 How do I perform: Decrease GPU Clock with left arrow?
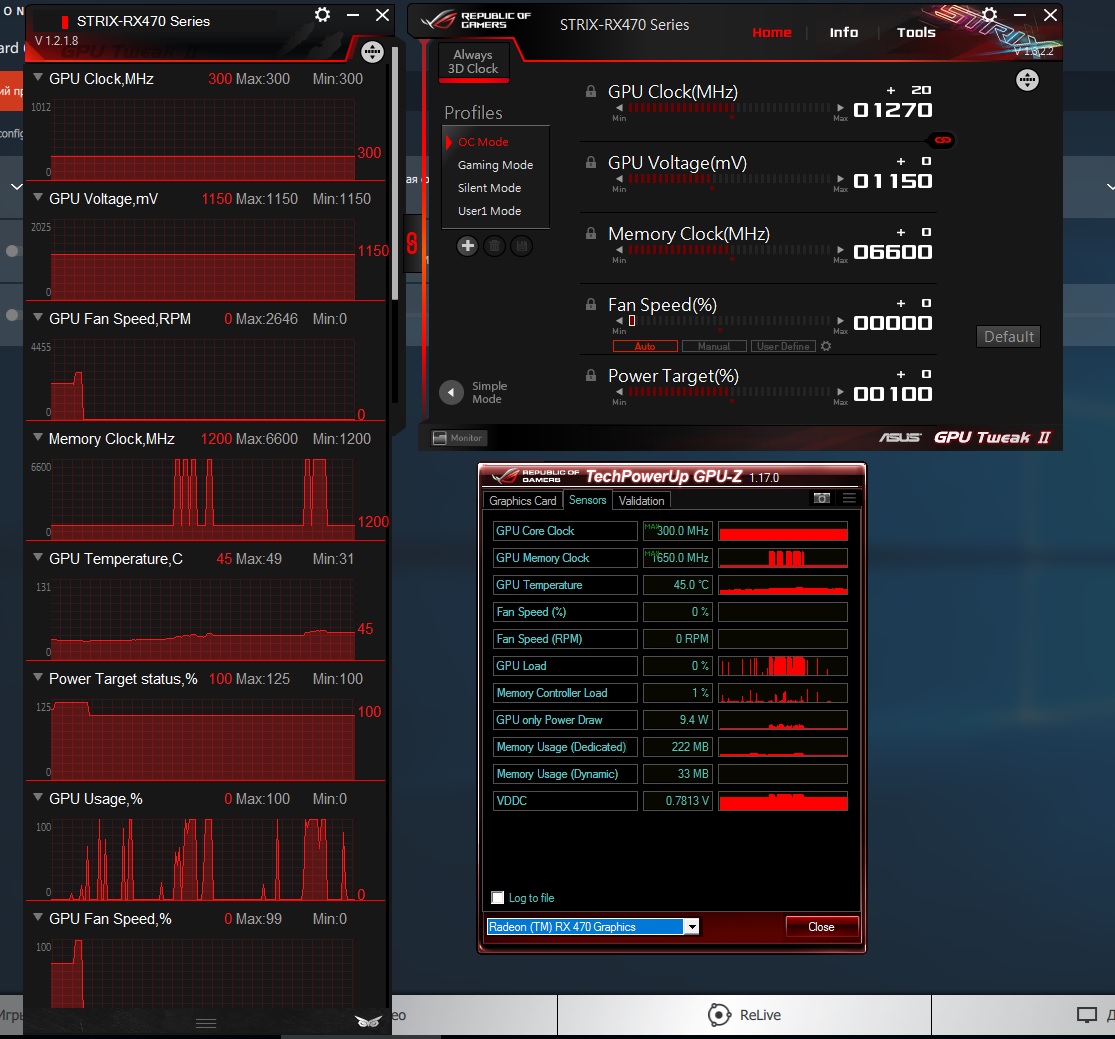point(619,108)
